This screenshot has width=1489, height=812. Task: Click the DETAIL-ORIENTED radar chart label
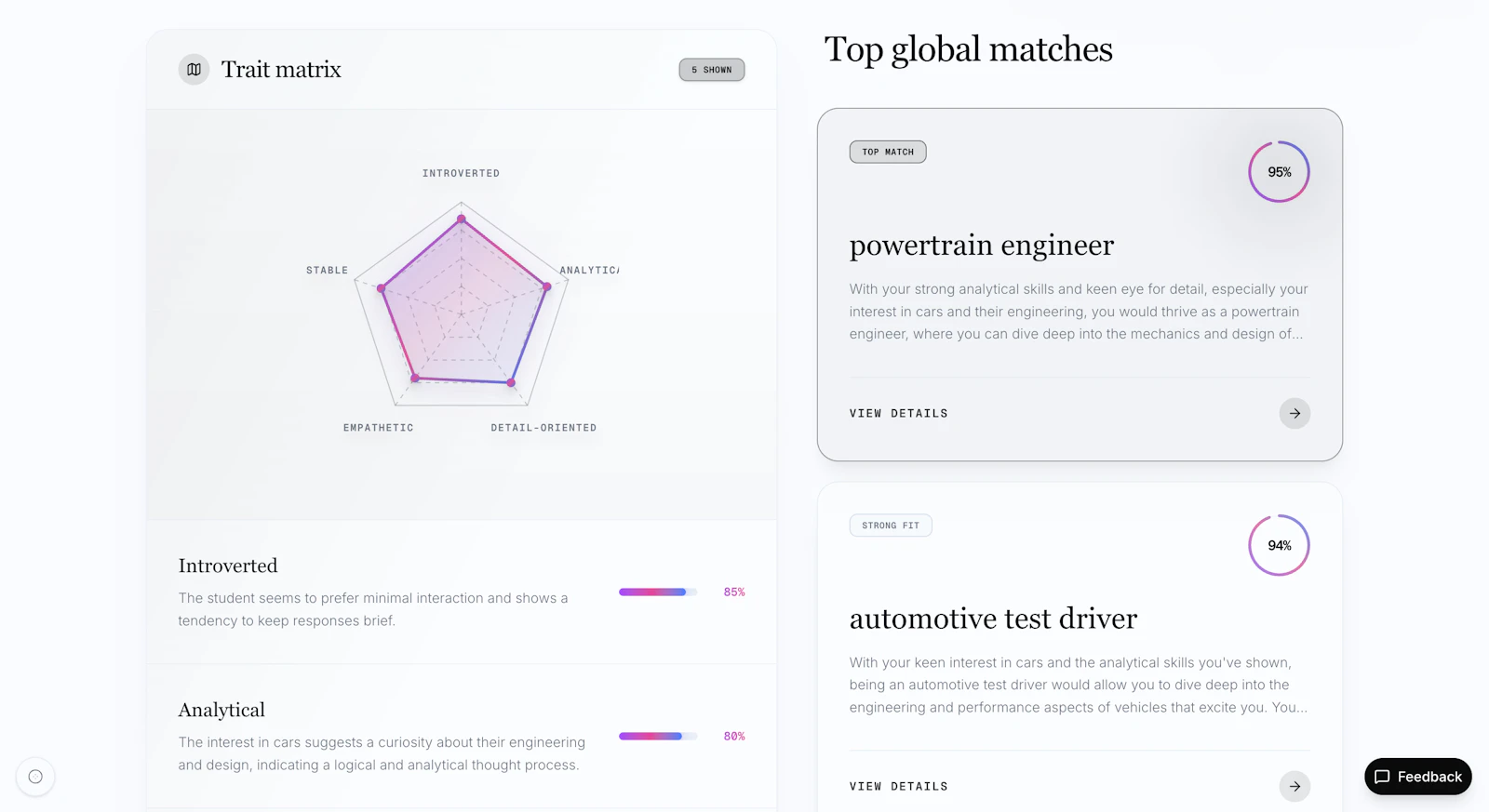543,428
